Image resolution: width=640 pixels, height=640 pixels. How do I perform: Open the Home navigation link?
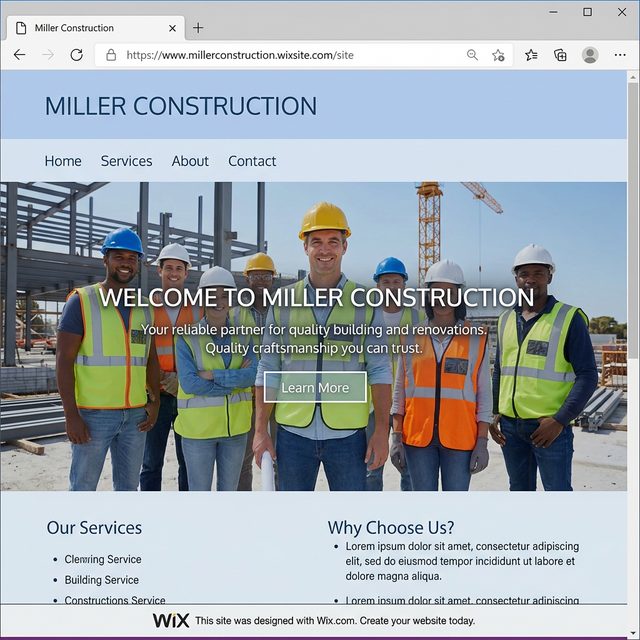63,161
